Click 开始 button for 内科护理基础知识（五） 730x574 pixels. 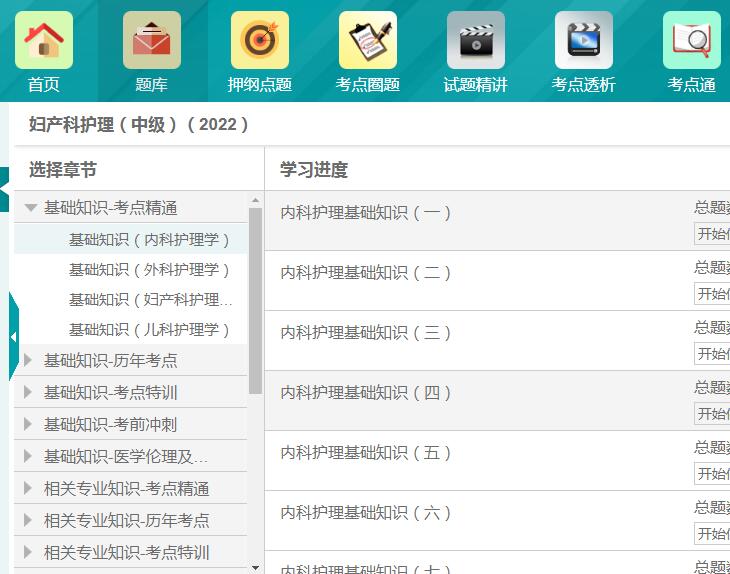coord(712,473)
